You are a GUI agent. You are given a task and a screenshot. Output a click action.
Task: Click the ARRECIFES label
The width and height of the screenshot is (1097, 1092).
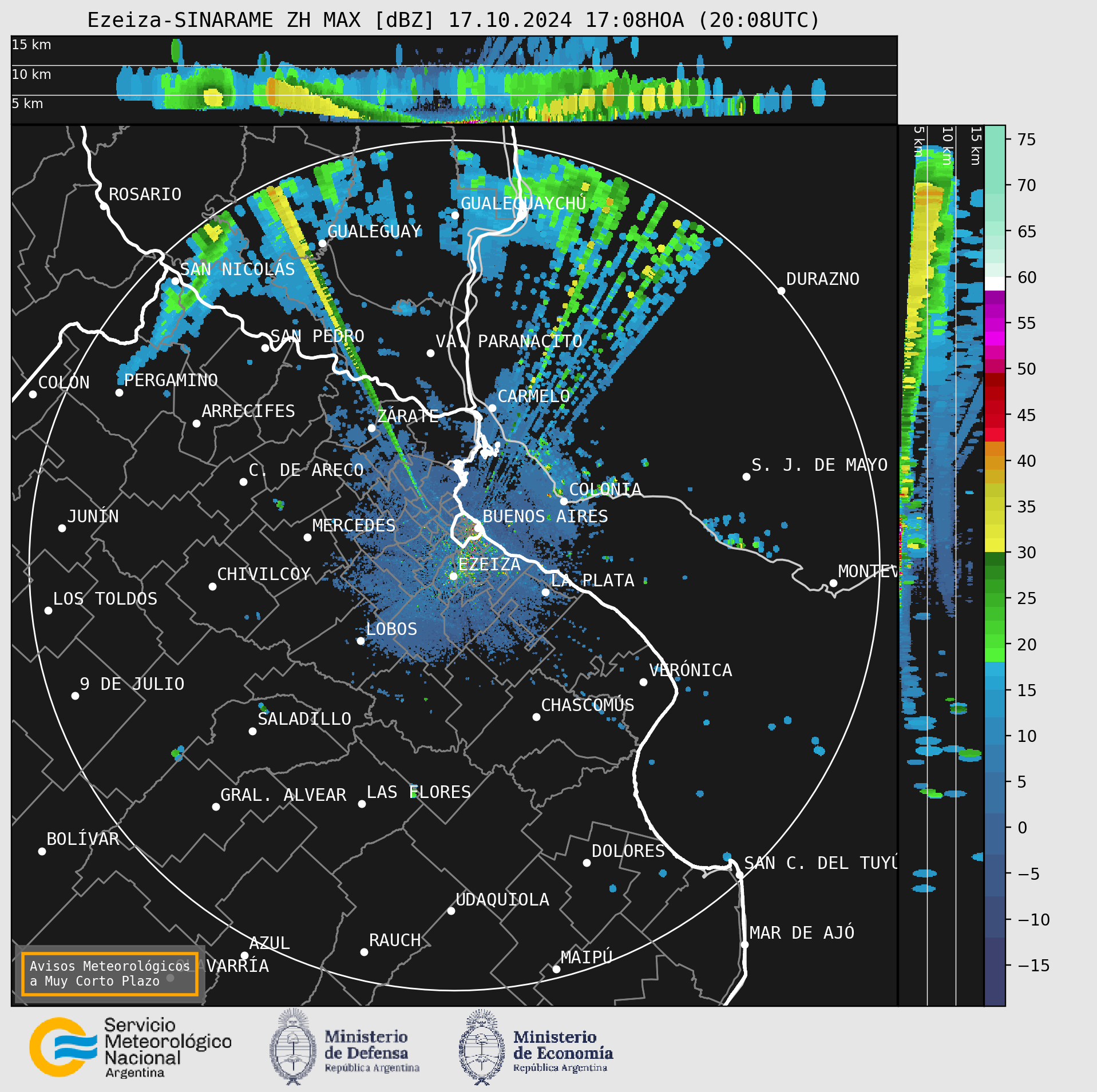click(x=248, y=411)
